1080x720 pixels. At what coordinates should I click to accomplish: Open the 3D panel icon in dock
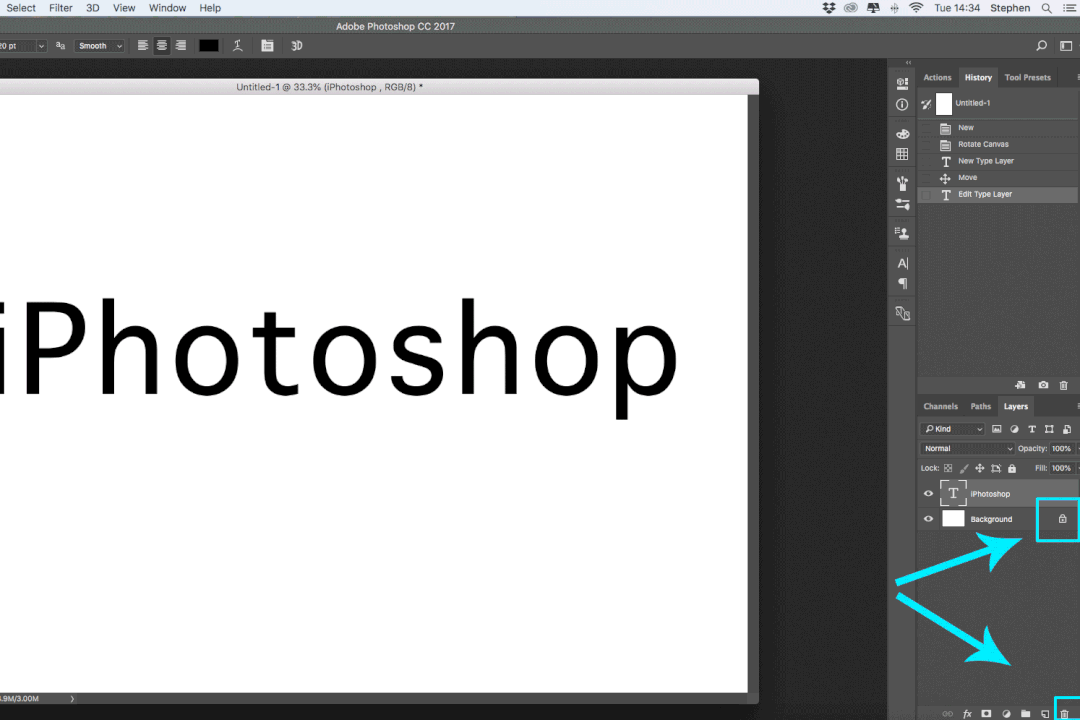[902, 83]
